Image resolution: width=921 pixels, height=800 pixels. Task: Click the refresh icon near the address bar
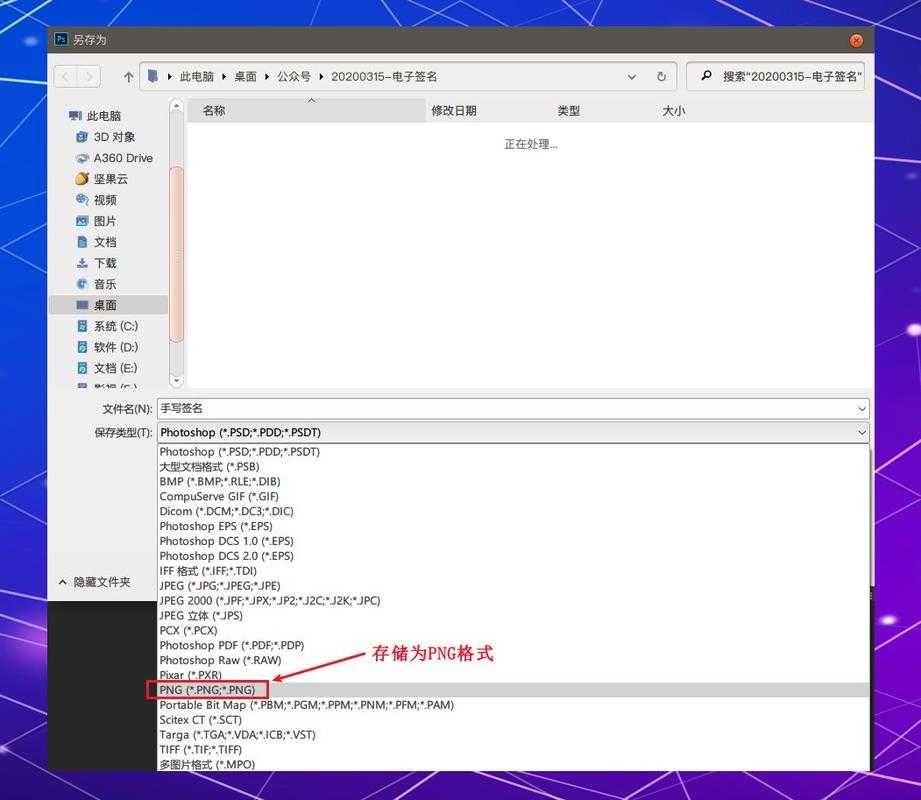(x=662, y=76)
